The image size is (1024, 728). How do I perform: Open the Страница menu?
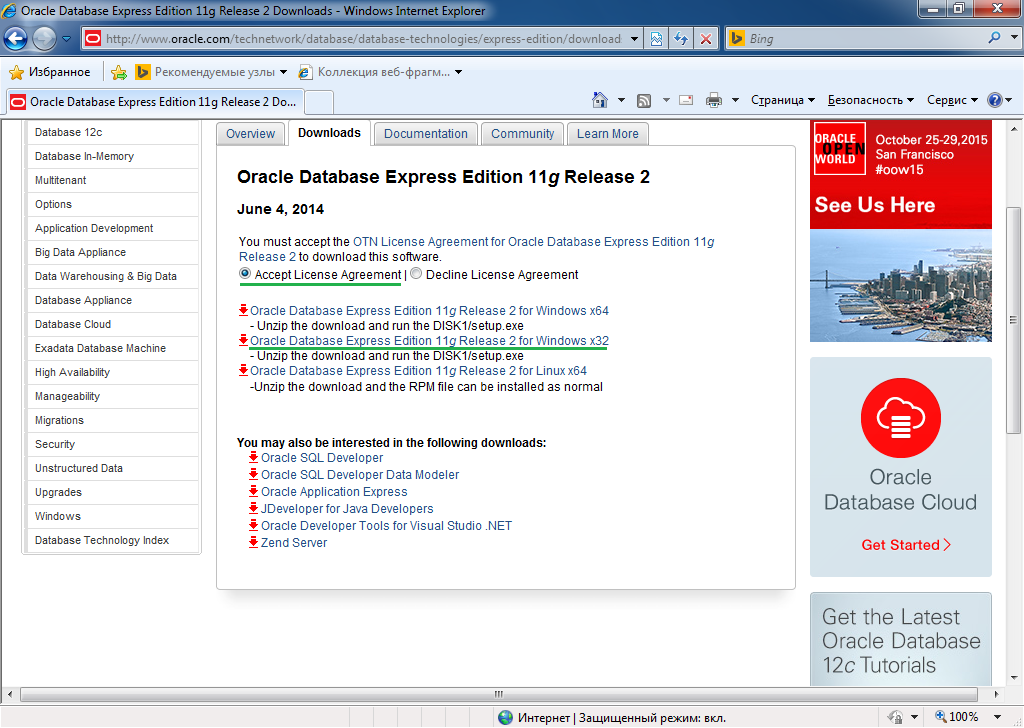coord(782,100)
